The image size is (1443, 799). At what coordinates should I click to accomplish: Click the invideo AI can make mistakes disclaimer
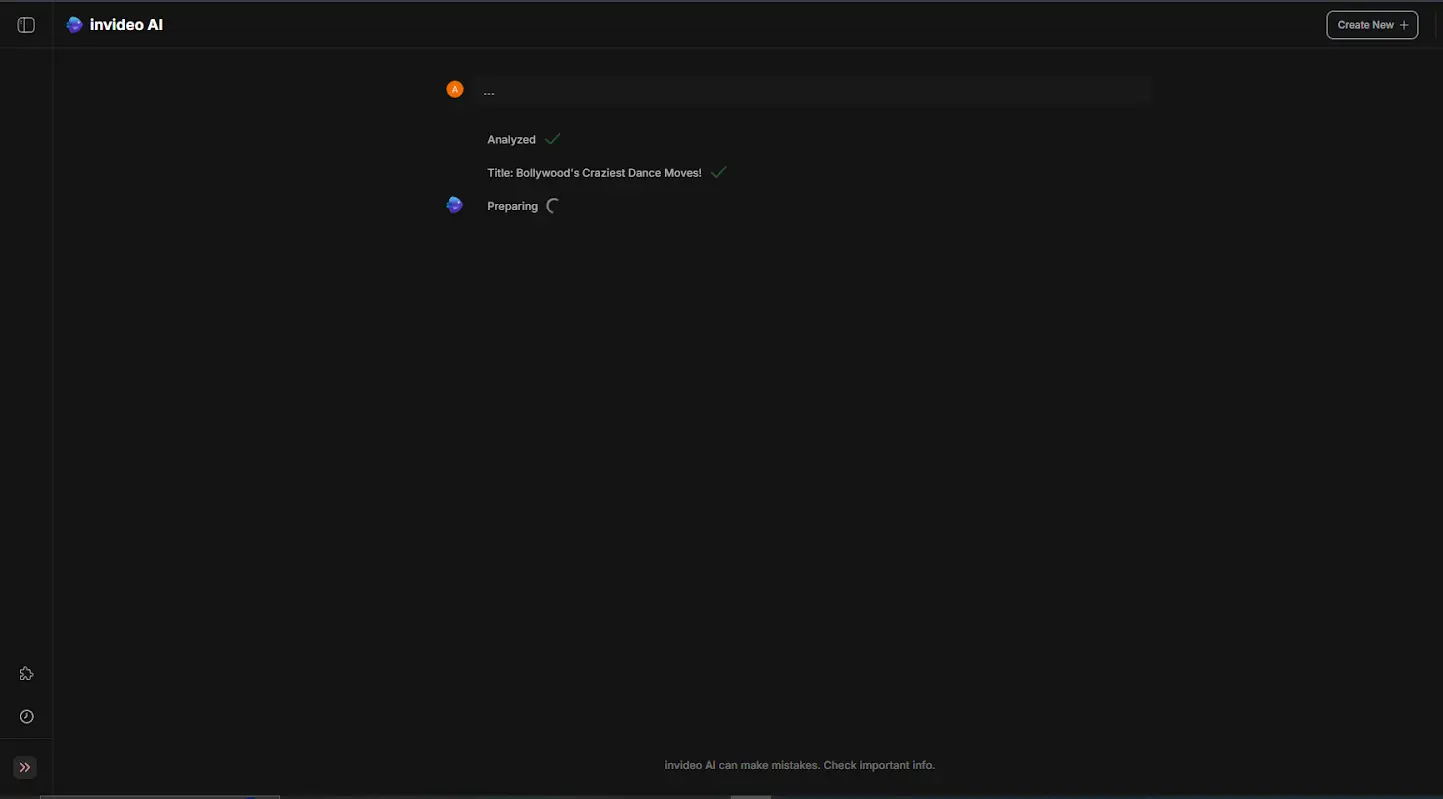[x=799, y=765]
